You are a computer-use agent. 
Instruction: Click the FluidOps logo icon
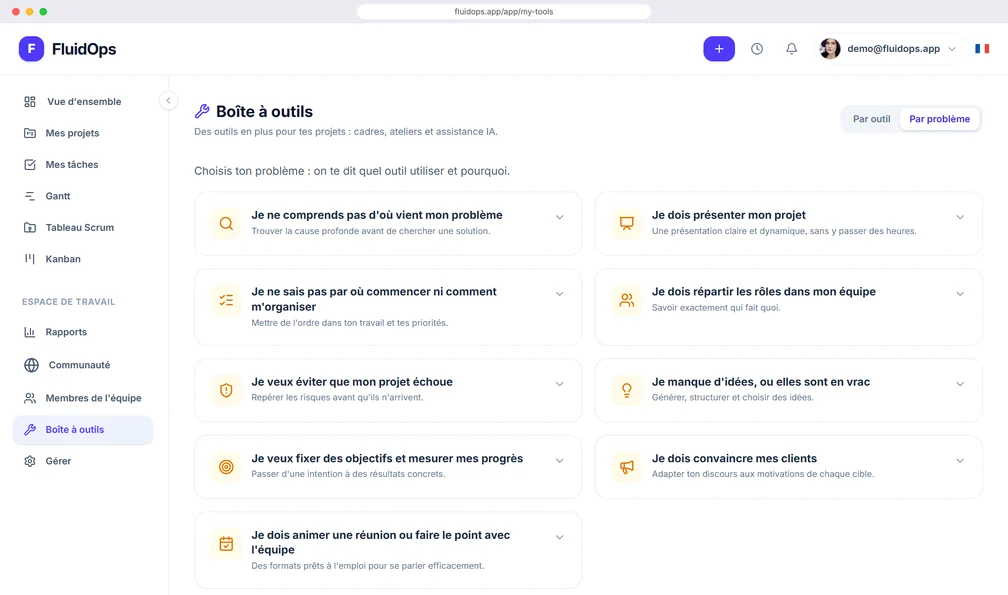point(31,49)
